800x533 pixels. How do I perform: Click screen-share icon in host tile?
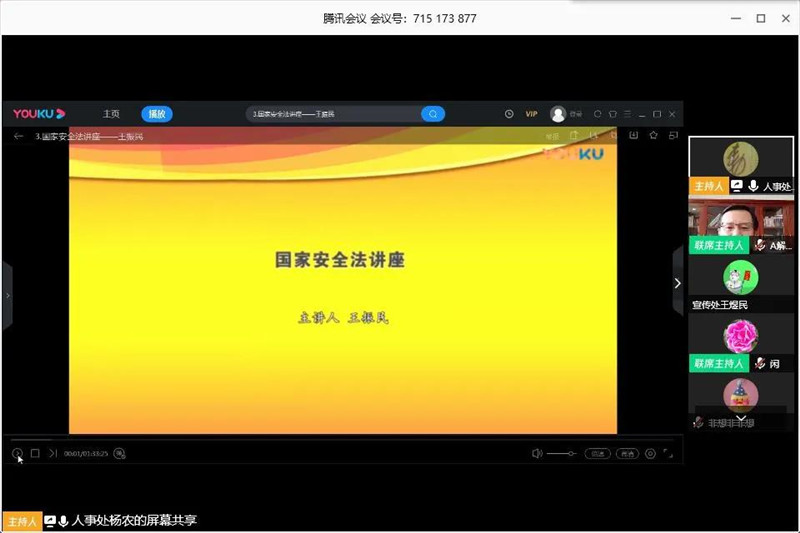tap(736, 186)
